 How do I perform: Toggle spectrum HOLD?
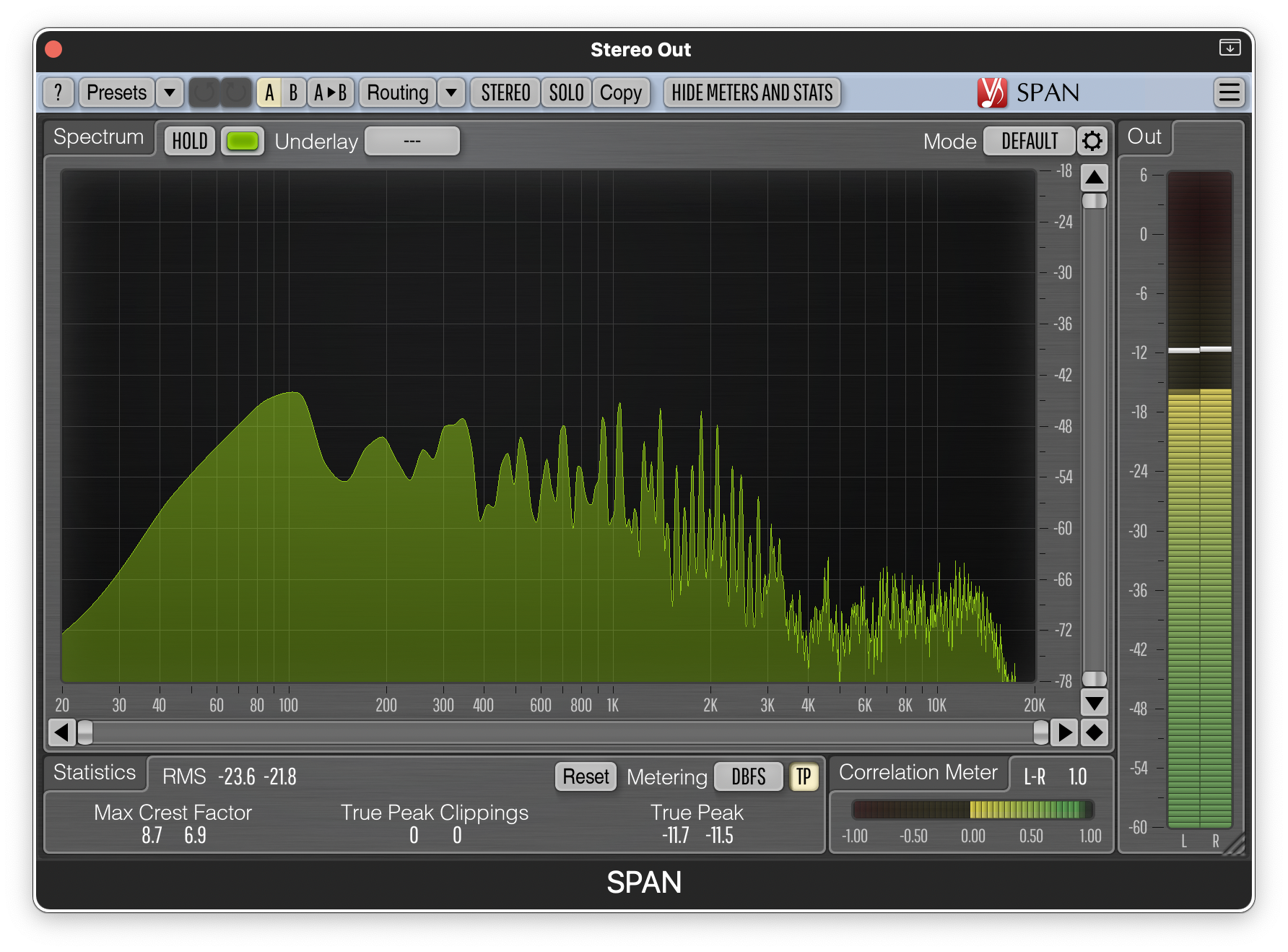click(x=190, y=141)
